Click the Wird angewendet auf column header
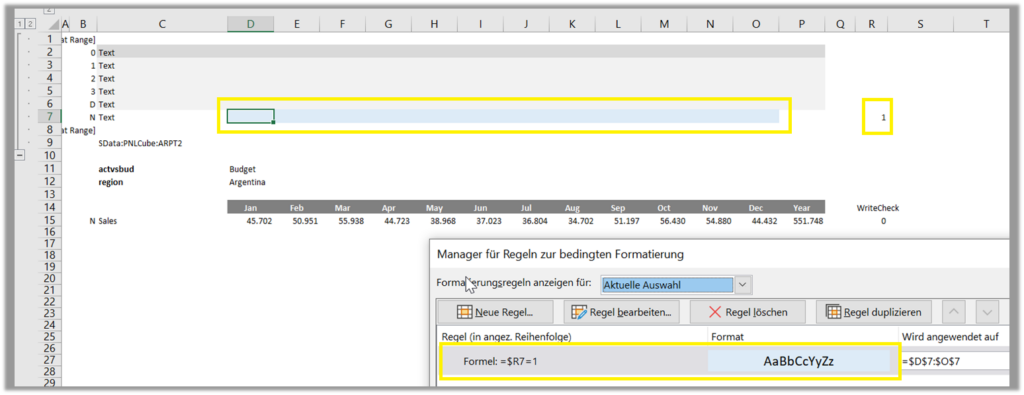Screen dimensions: 1024x395 point(951,337)
